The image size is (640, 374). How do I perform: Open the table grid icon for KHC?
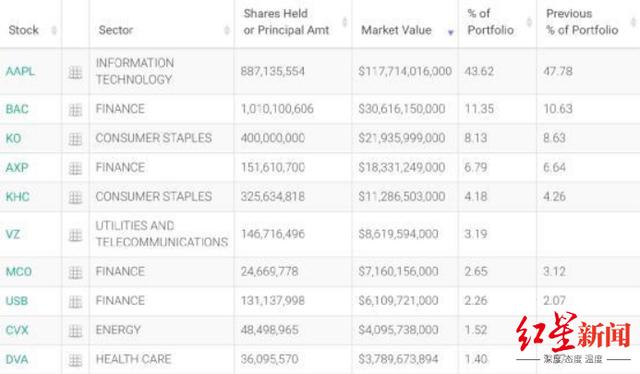(75, 198)
